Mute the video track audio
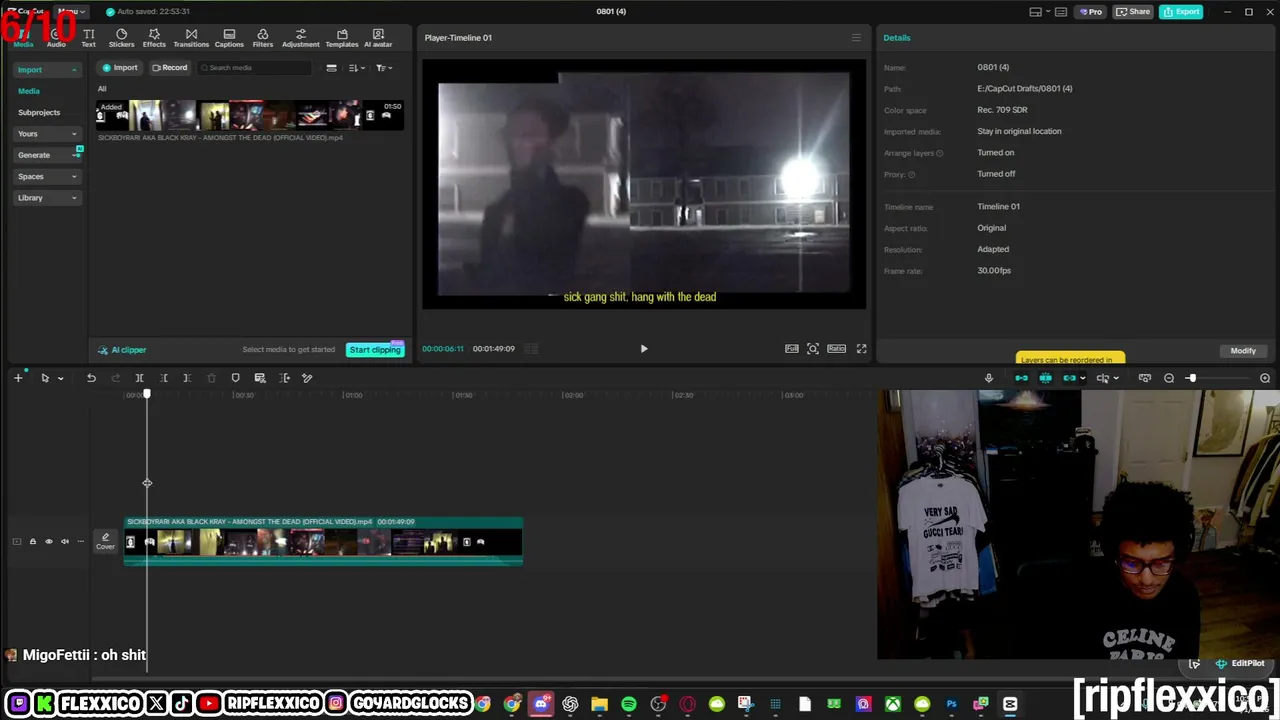The width and height of the screenshot is (1280, 720). [x=65, y=542]
